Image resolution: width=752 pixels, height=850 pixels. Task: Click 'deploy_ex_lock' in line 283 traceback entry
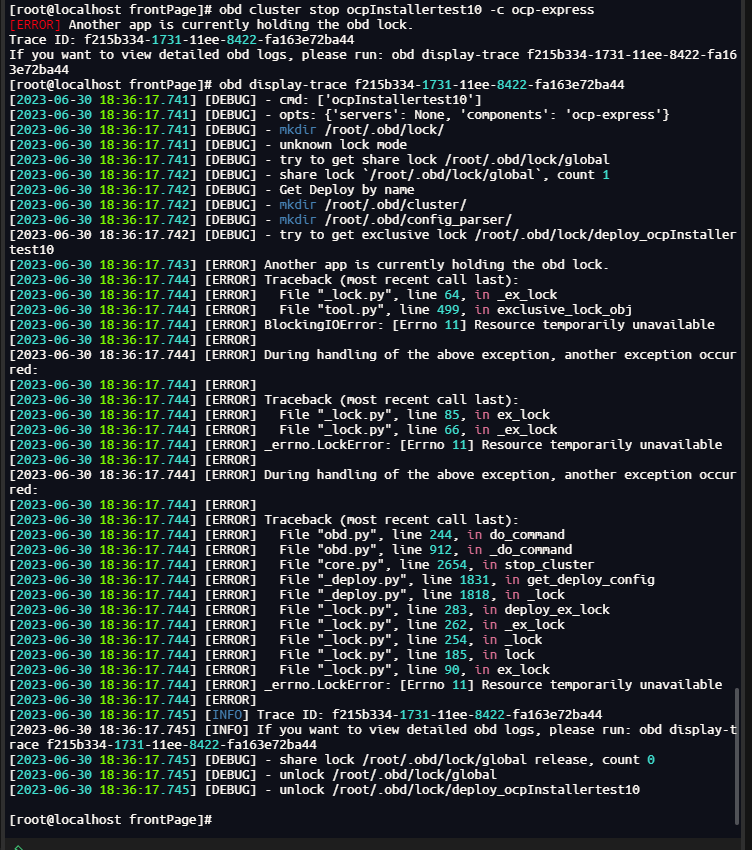click(557, 610)
